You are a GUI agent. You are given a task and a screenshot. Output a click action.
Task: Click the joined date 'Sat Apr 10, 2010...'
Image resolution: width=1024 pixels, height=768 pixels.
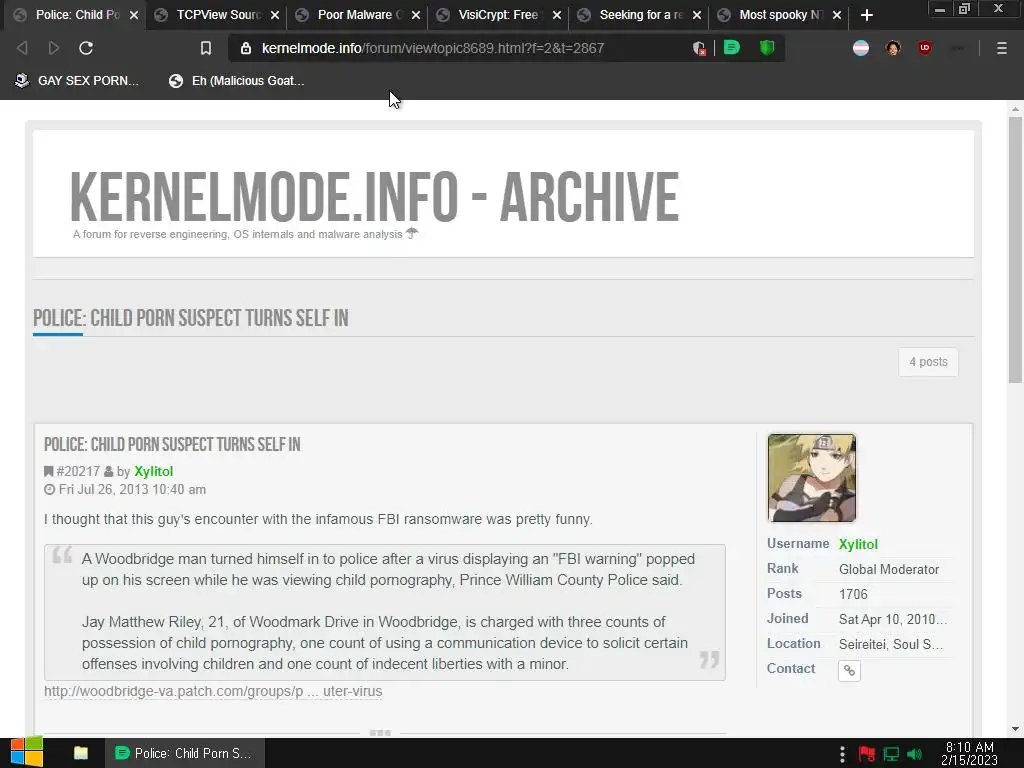893,619
